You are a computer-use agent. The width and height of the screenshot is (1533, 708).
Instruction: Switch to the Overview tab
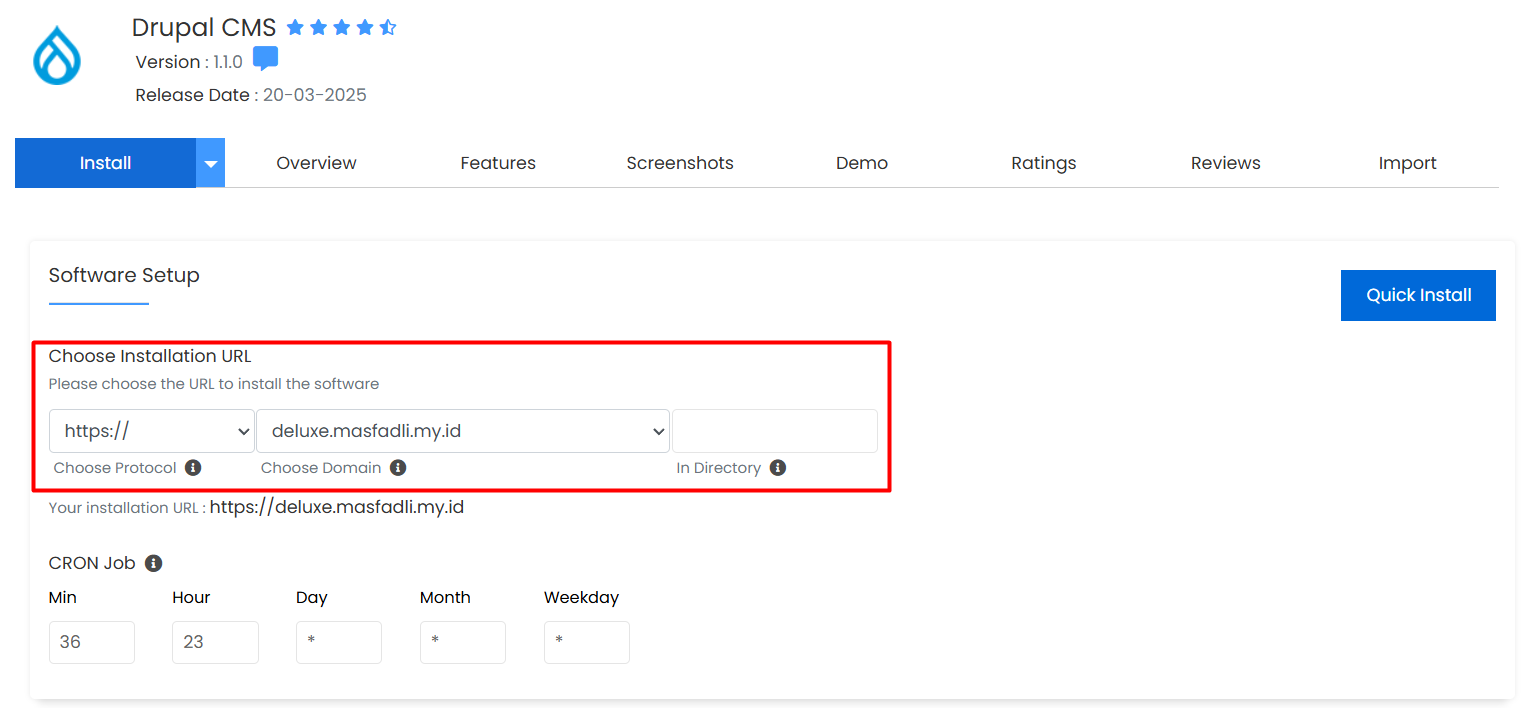click(x=316, y=163)
